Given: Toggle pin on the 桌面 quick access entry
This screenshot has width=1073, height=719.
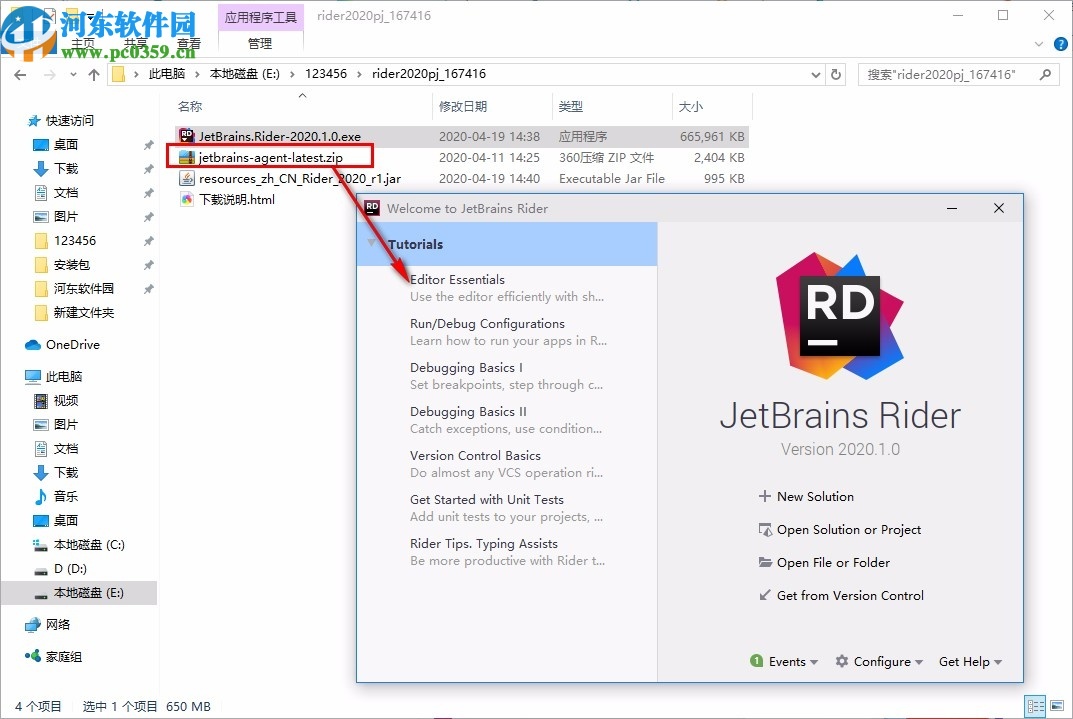Looking at the screenshot, I should [x=148, y=145].
